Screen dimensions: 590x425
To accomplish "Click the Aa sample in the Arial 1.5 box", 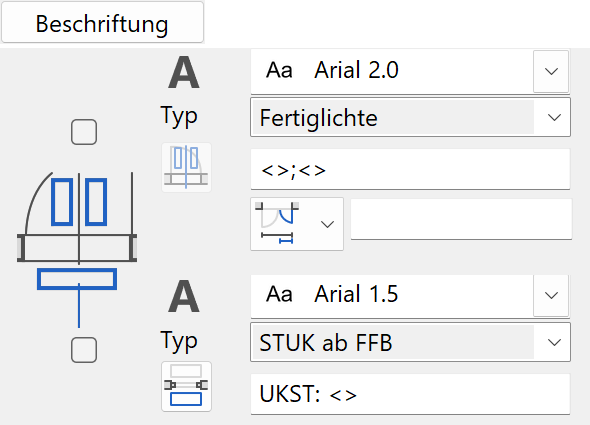I will coord(279,294).
